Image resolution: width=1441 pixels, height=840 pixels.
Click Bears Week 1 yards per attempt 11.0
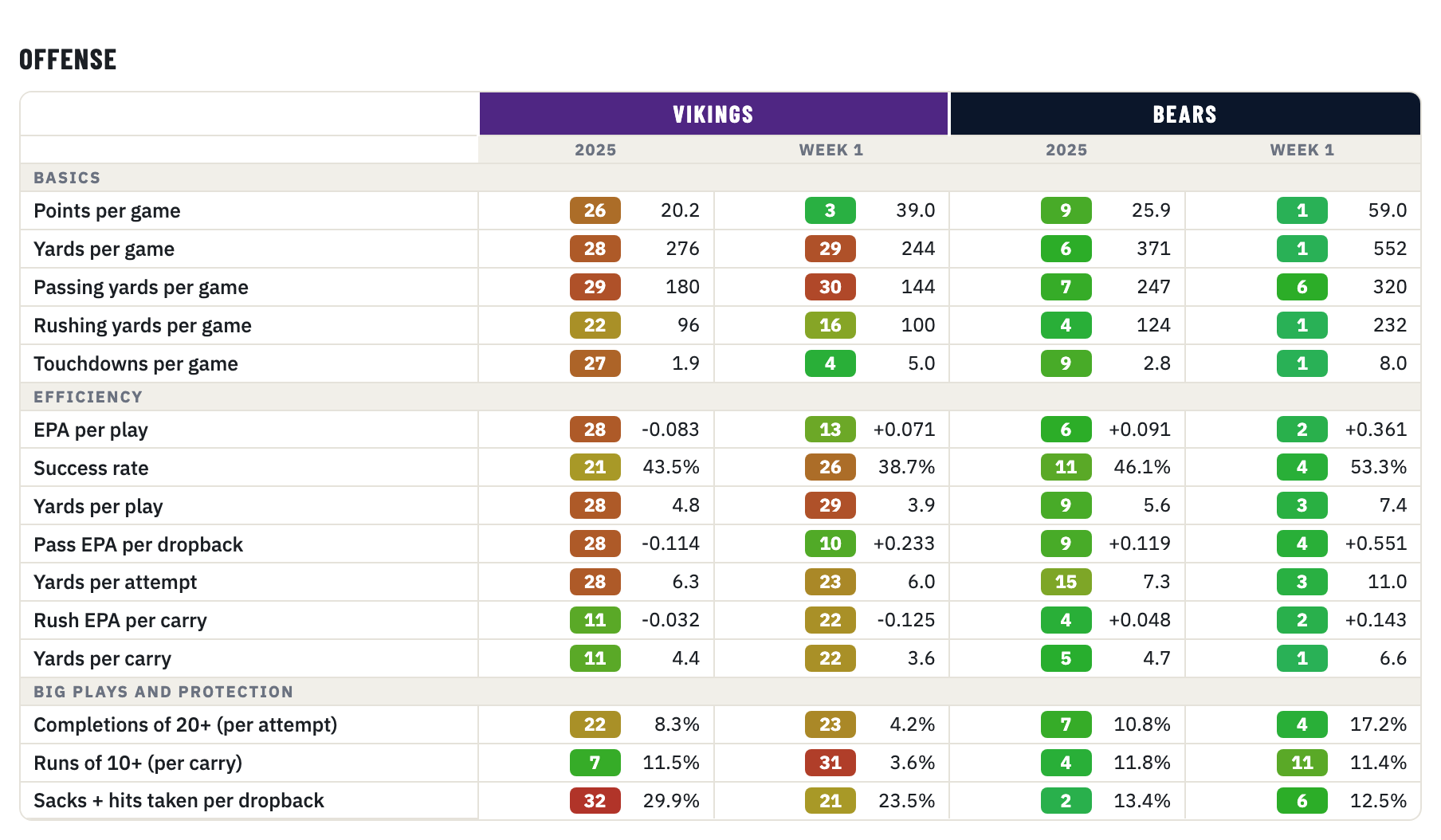1387,582
